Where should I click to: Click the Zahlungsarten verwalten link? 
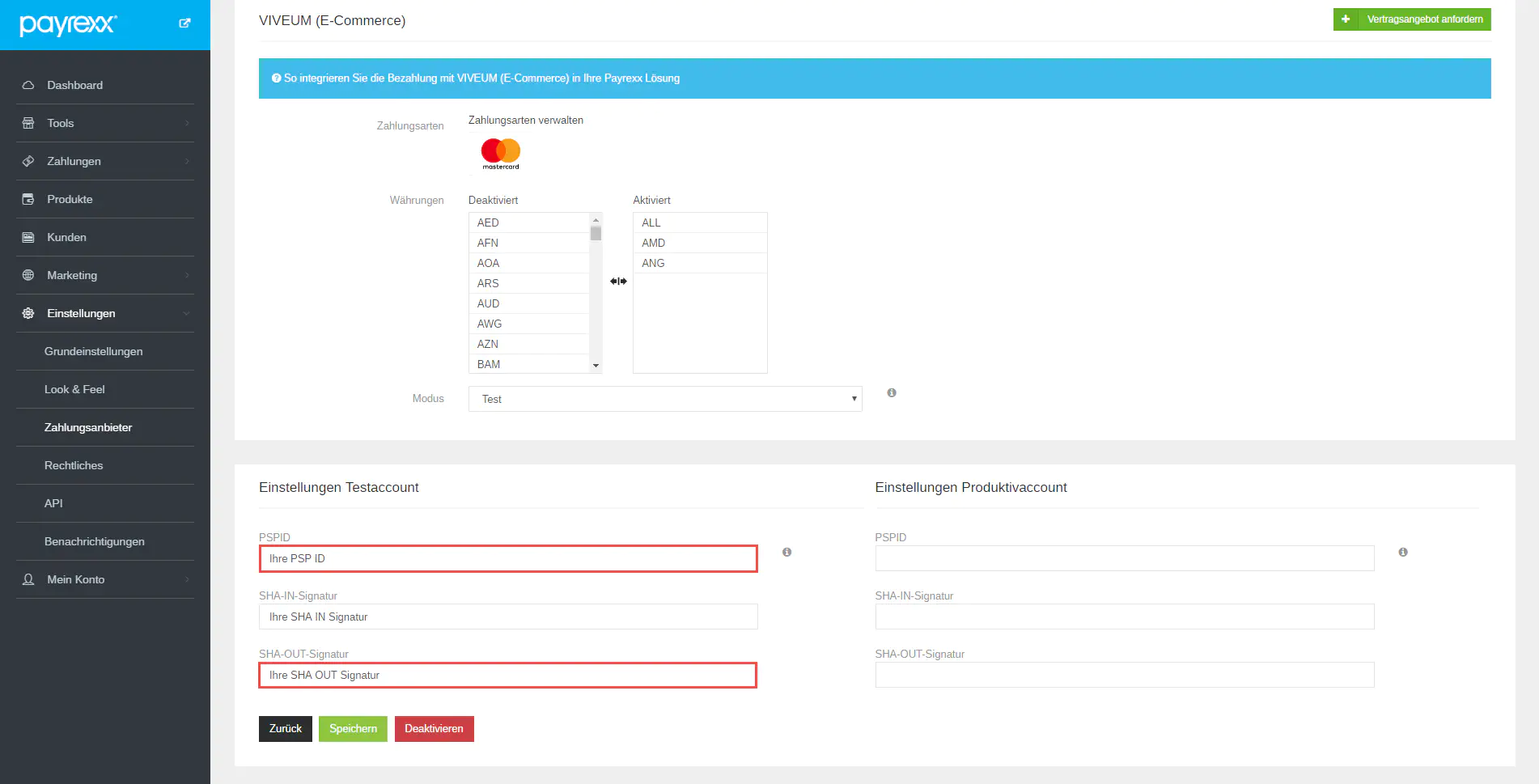point(525,121)
